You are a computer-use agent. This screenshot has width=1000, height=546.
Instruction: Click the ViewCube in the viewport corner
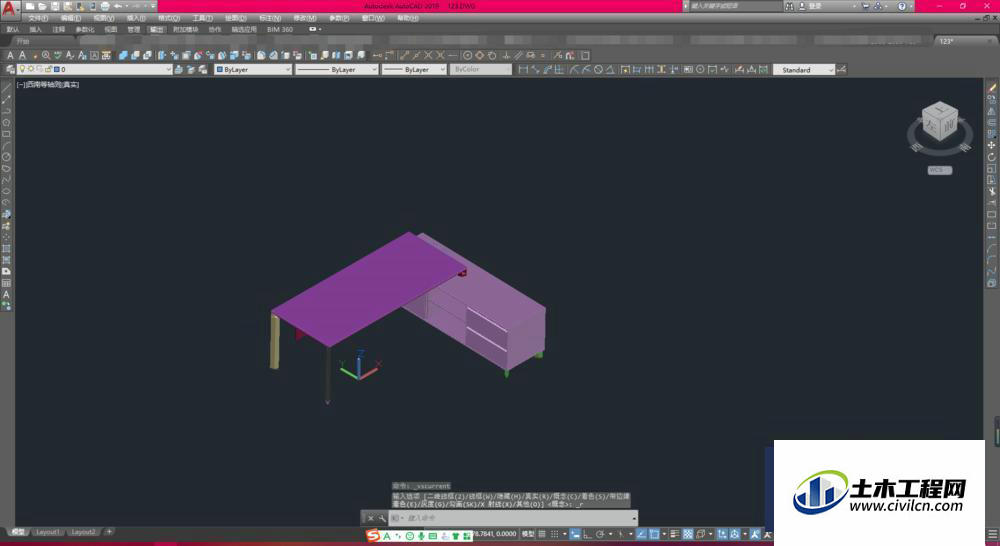click(940, 122)
